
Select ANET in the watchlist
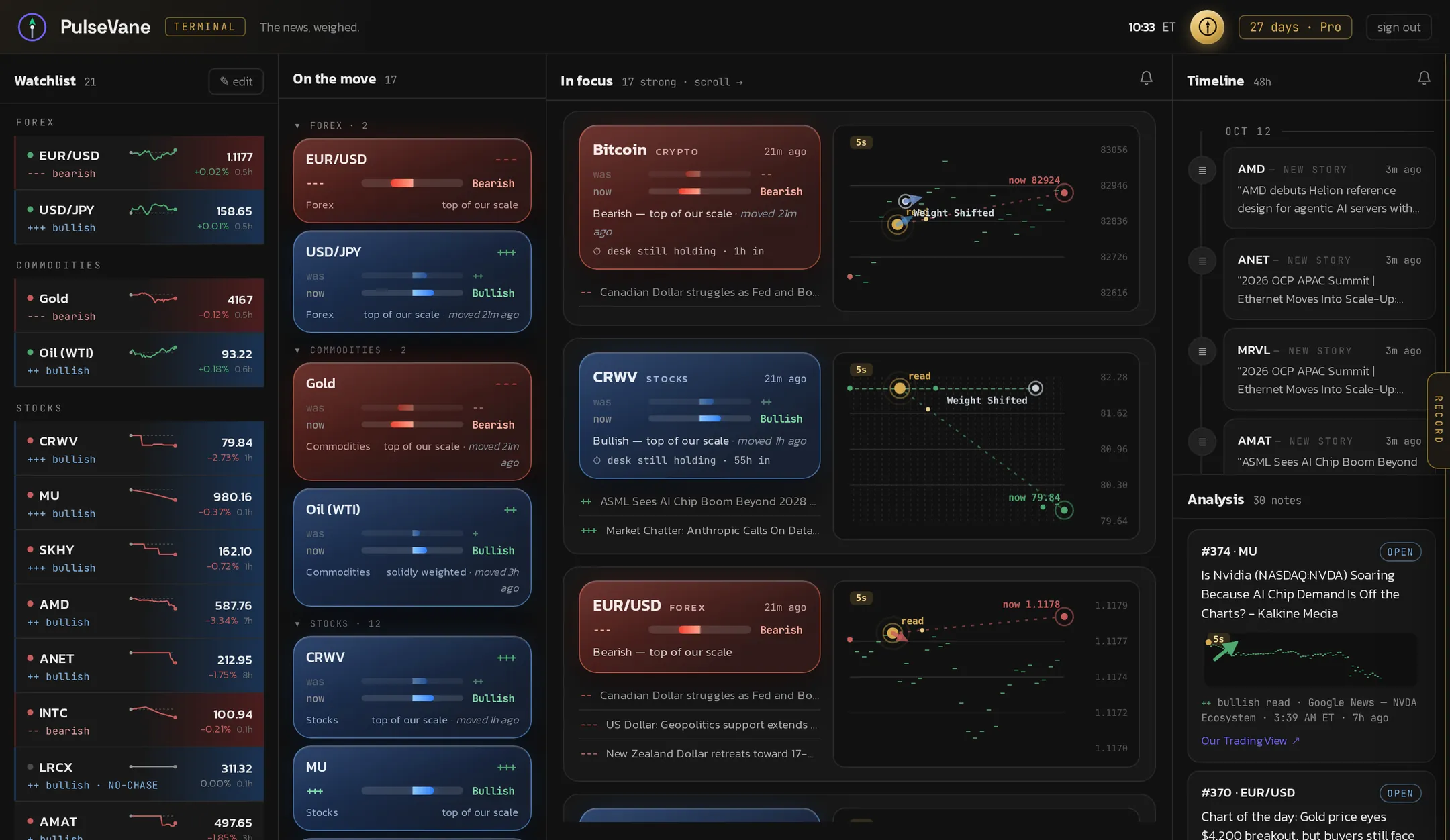point(139,666)
